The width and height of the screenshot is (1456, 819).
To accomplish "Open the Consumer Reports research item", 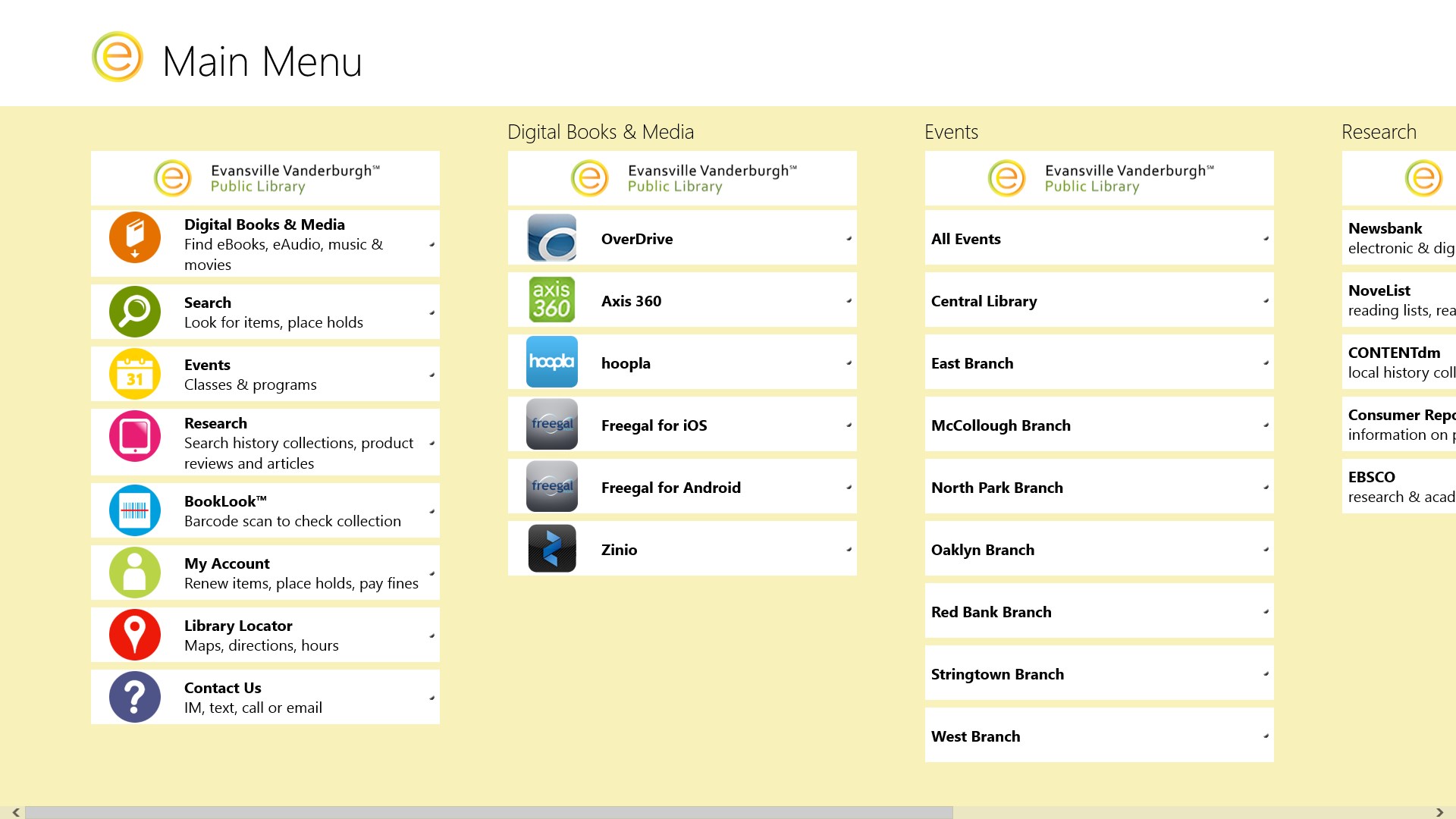I will 1399,425.
